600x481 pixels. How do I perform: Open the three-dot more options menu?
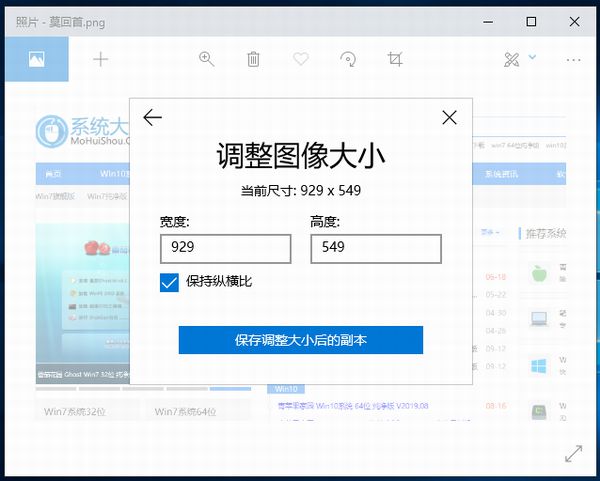point(573,59)
